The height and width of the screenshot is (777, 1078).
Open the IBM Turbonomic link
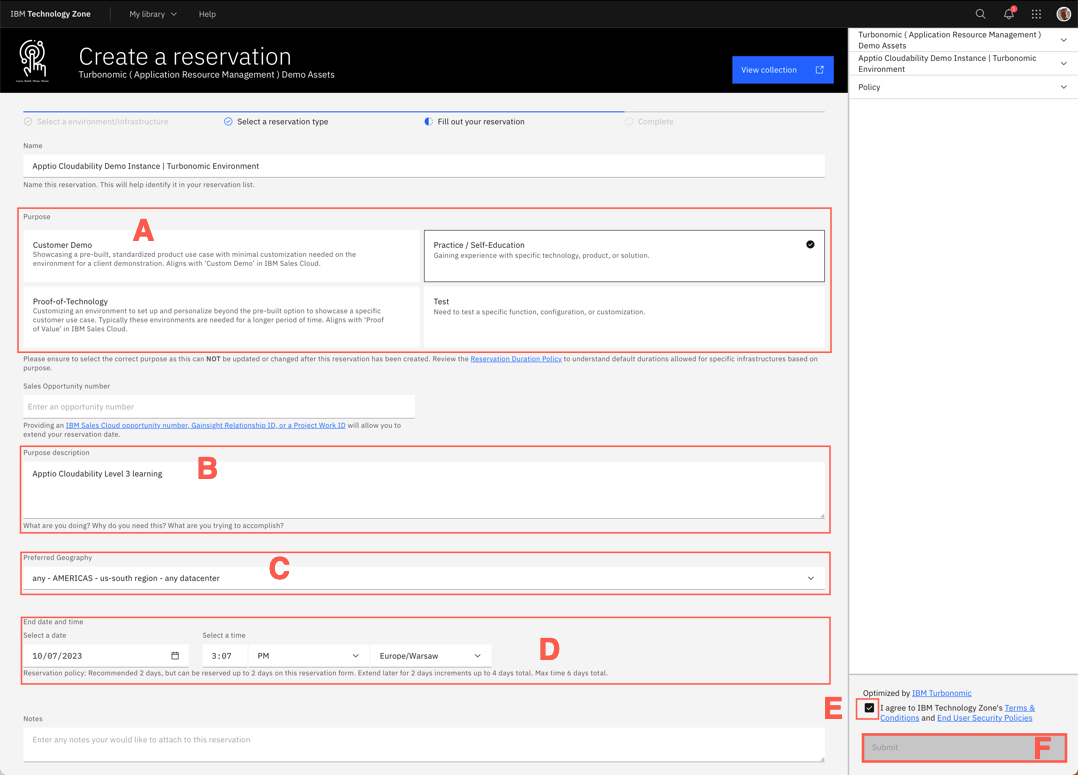coord(941,693)
